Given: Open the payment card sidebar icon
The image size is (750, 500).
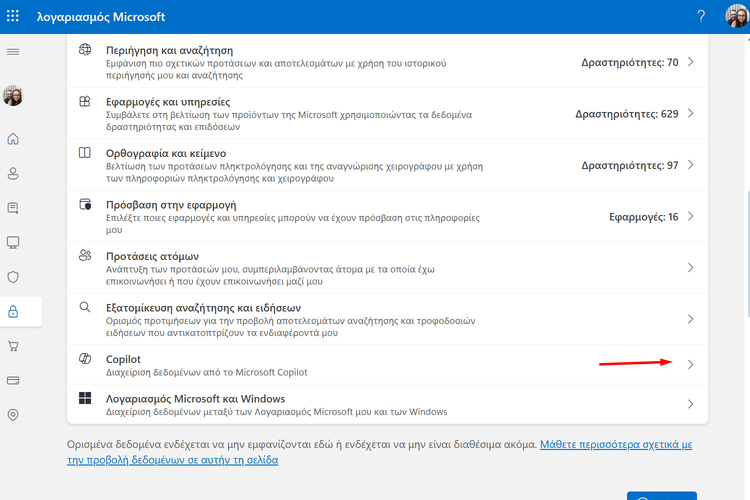Looking at the screenshot, I should click(x=13, y=380).
